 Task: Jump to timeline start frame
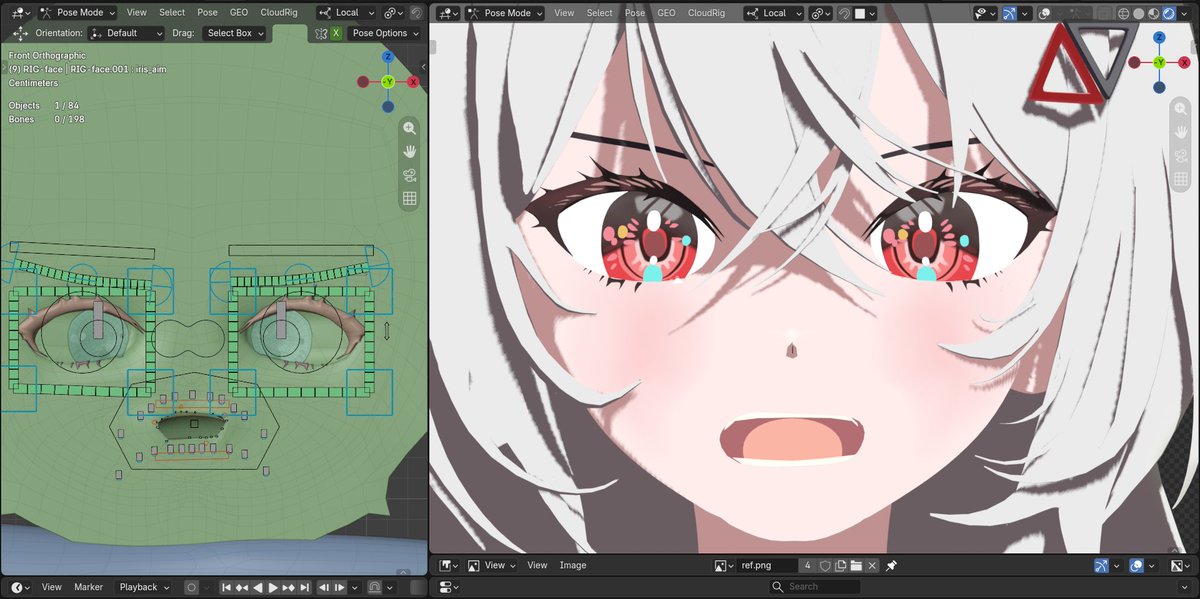226,587
